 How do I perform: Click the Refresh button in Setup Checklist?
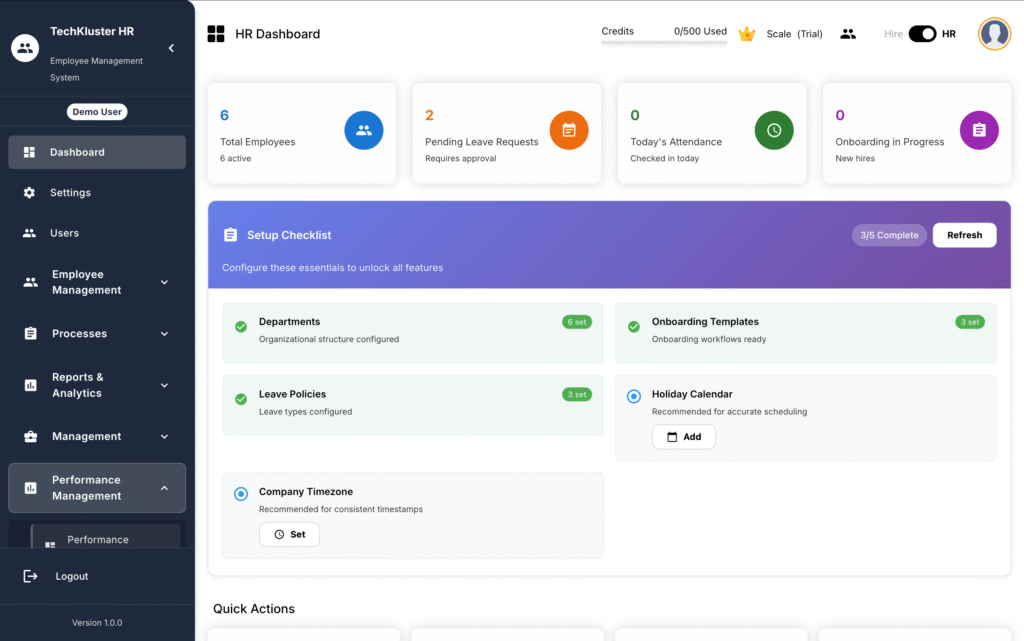click(964, 235)
